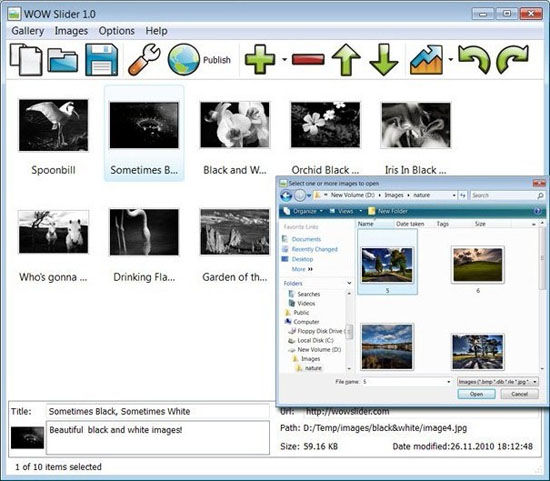Open the file type filter combo box
Screen dimensions: 550x481
point(498,381)
